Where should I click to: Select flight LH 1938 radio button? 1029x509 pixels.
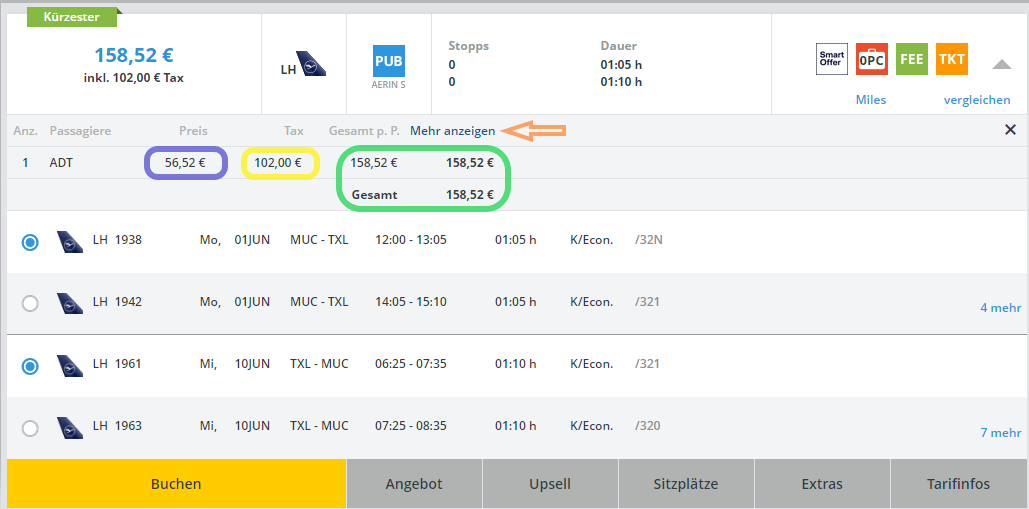click(30, 242)
